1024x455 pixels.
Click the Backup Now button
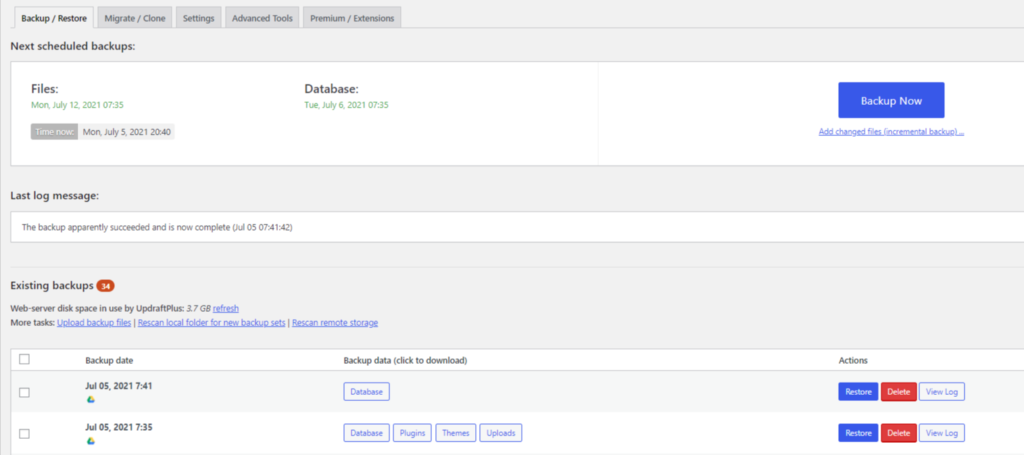click(891, 101)
